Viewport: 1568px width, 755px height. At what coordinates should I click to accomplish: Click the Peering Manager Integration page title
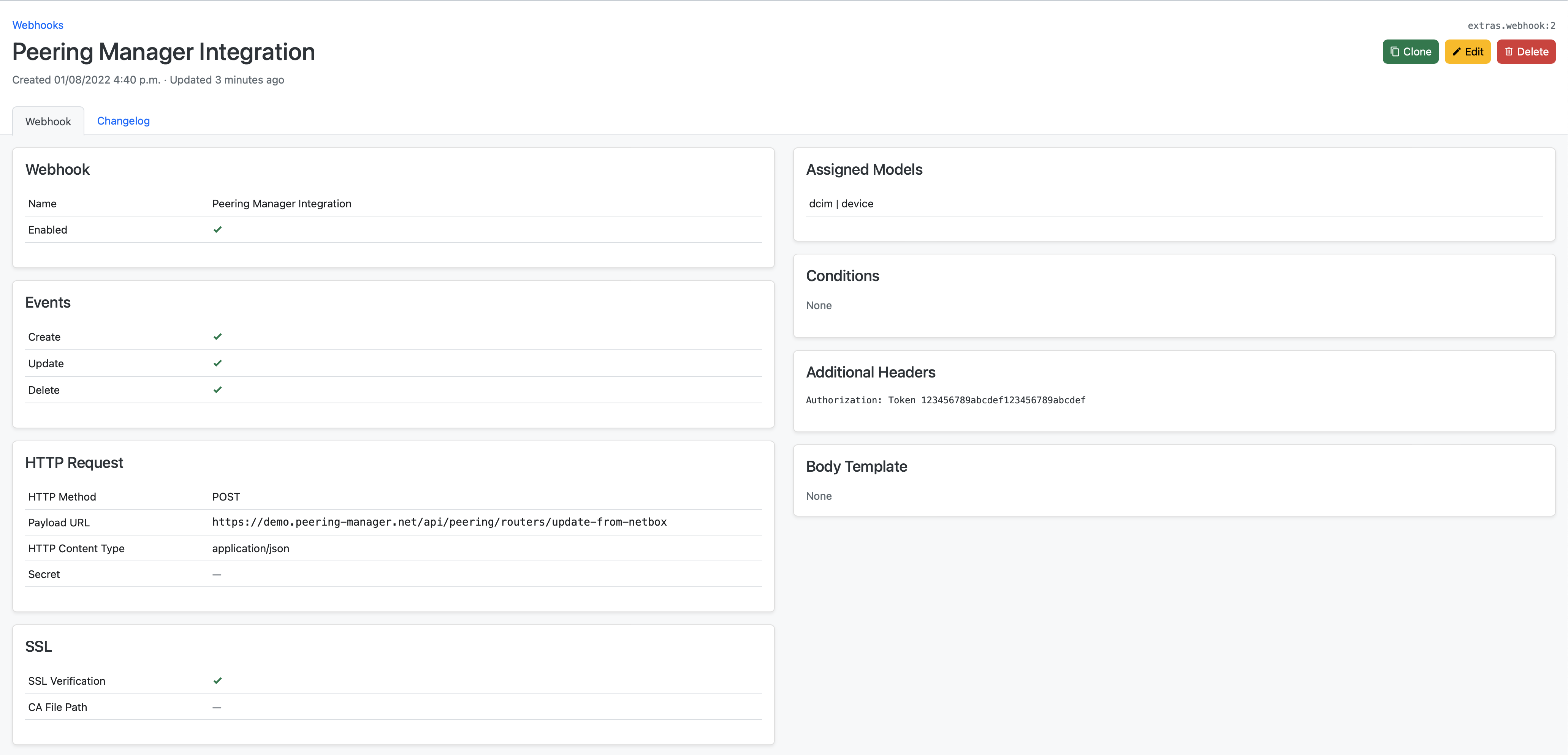point(164,52)
